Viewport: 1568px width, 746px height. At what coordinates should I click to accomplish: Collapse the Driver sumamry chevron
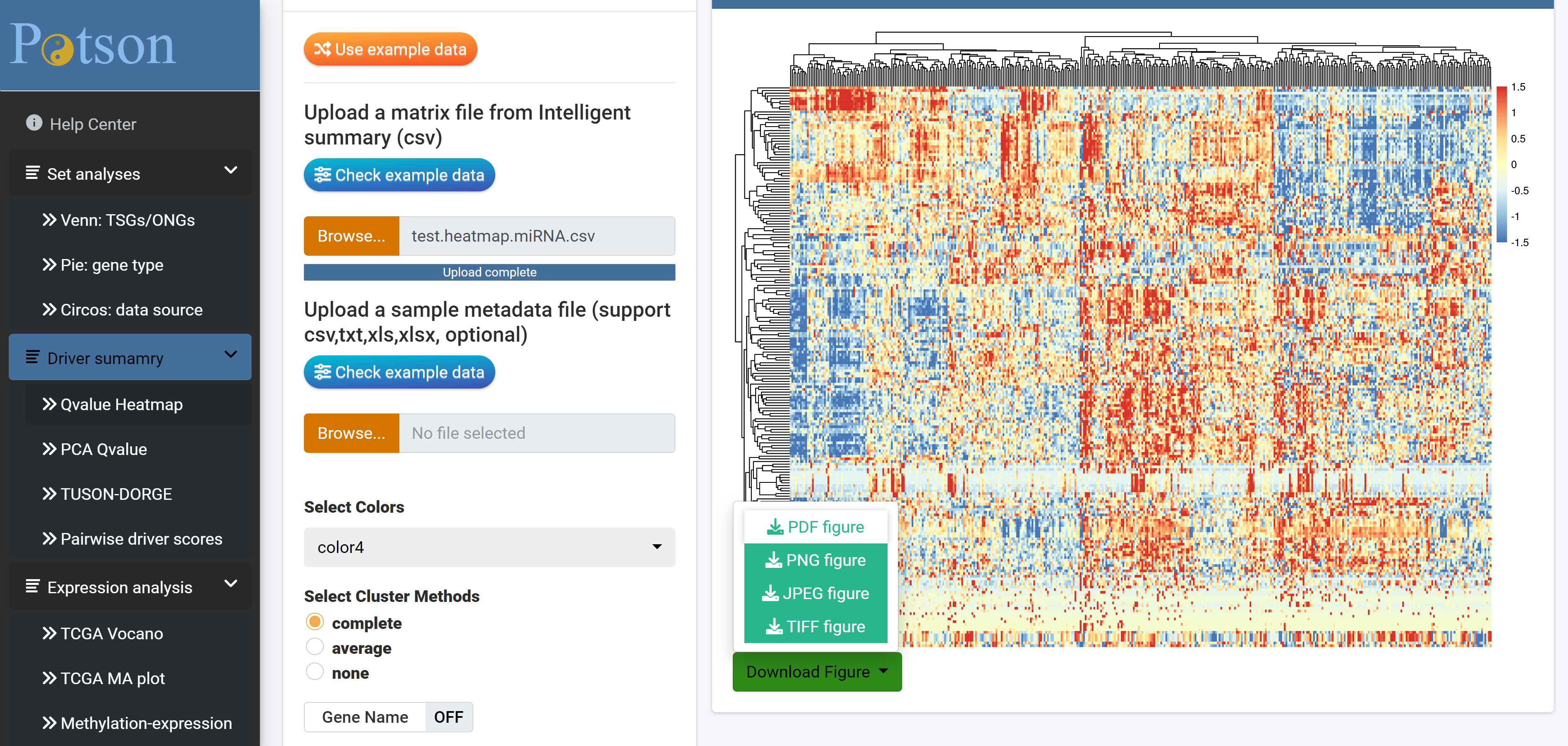[231, 354]
